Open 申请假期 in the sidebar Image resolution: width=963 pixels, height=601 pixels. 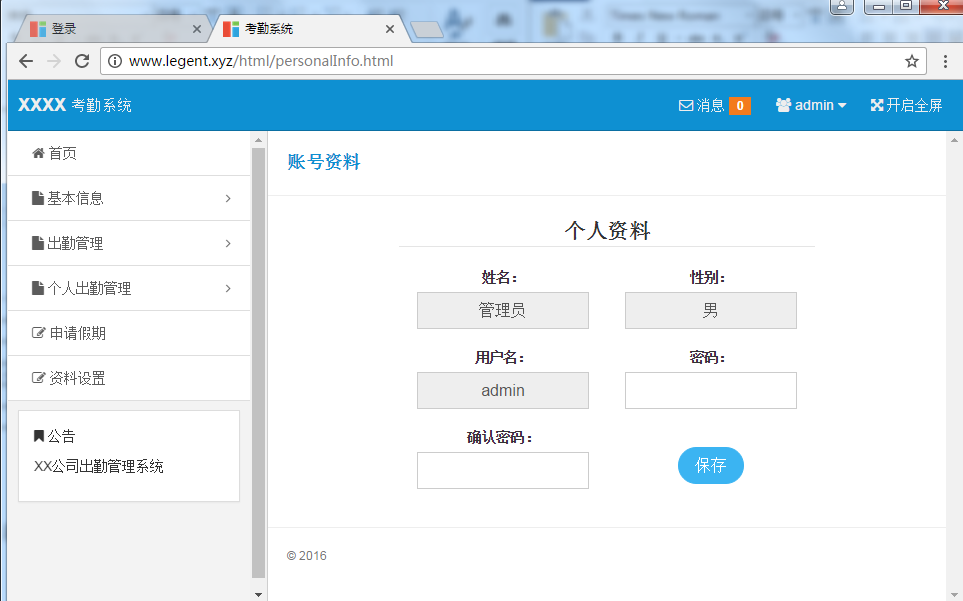[x=129, y=333]
